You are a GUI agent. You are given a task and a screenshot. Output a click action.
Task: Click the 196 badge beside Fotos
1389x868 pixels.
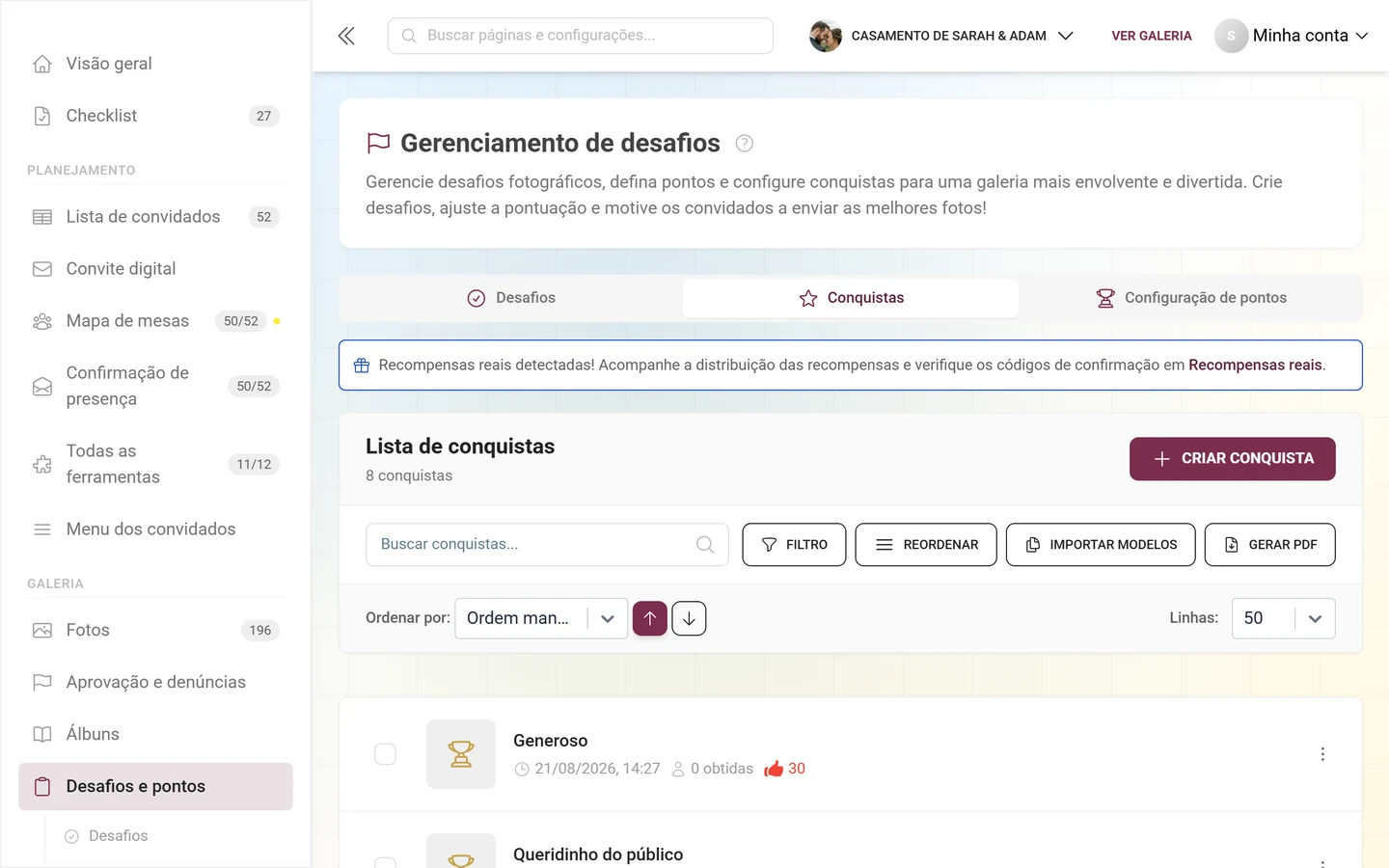click(260, 631)
